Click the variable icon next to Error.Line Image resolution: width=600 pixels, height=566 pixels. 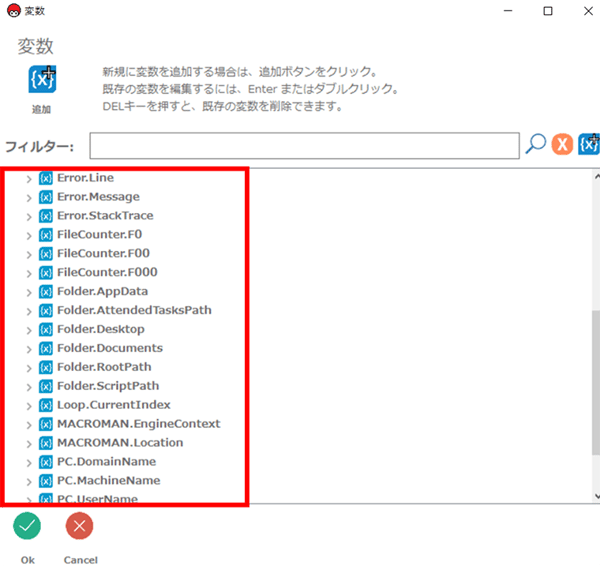pyautogui.click(x=46, y=178)
